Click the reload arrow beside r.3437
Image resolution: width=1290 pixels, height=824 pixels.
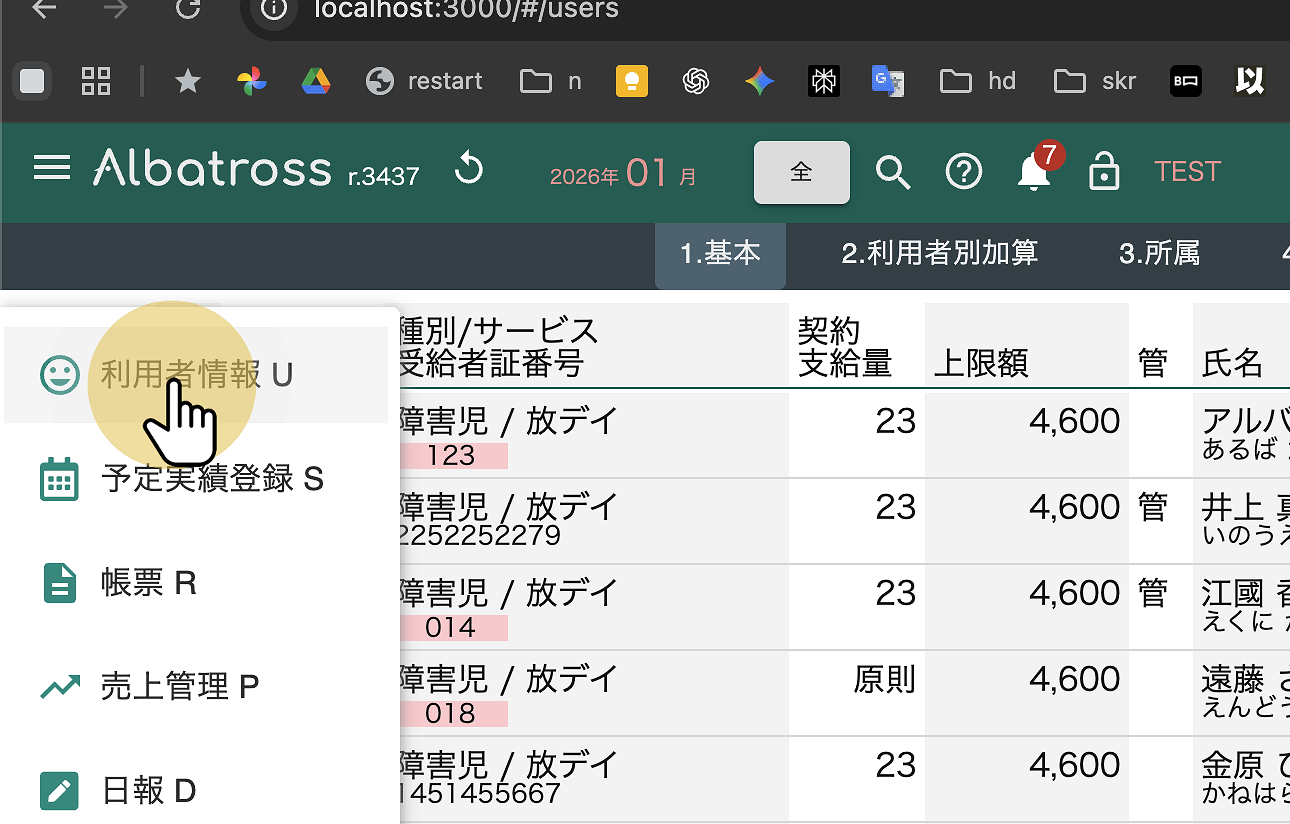pyautogui.click(x=468, y=170)
